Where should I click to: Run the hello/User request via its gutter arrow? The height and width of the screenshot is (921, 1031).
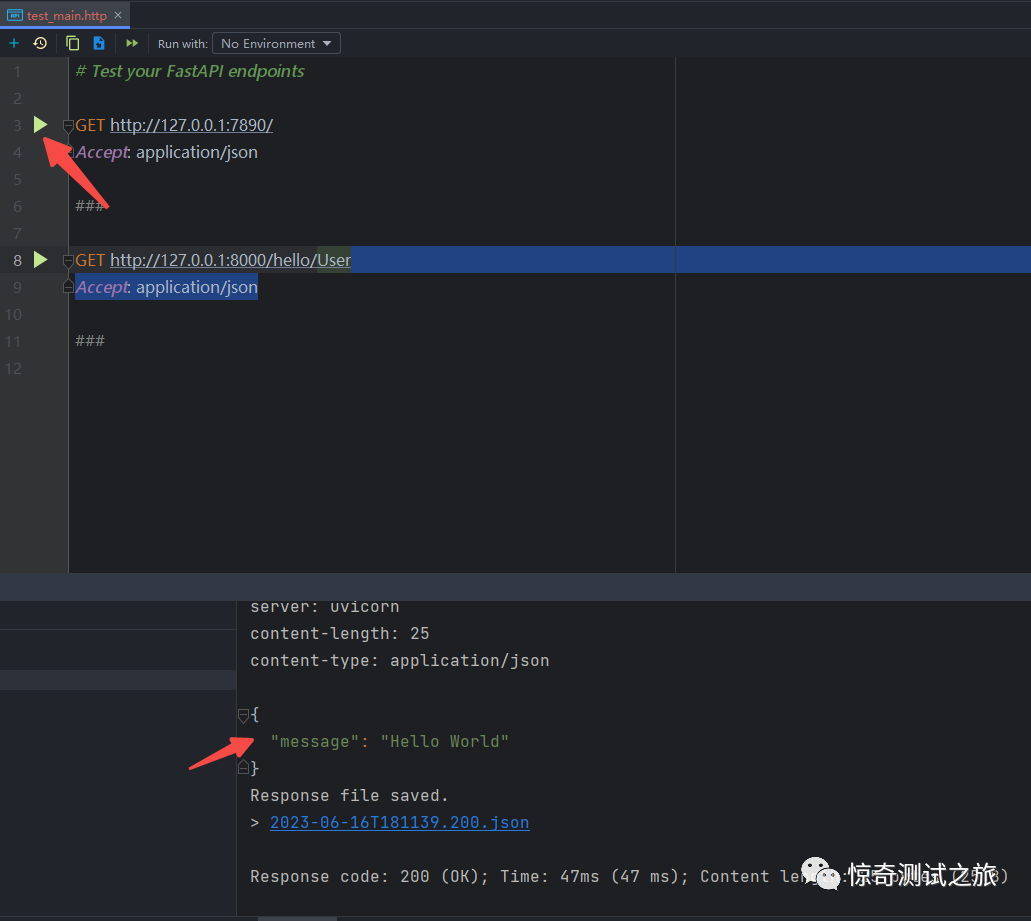click(x=40, y=259)
